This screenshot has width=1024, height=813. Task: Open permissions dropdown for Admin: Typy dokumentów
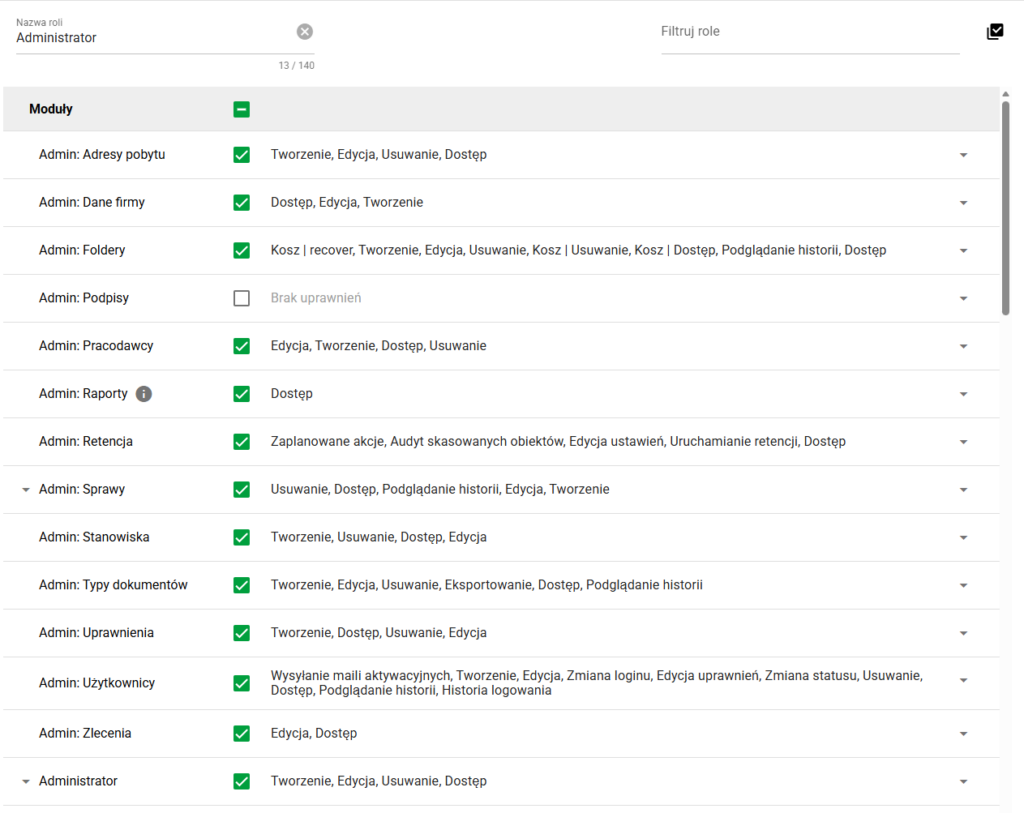(x=963, y=585)
